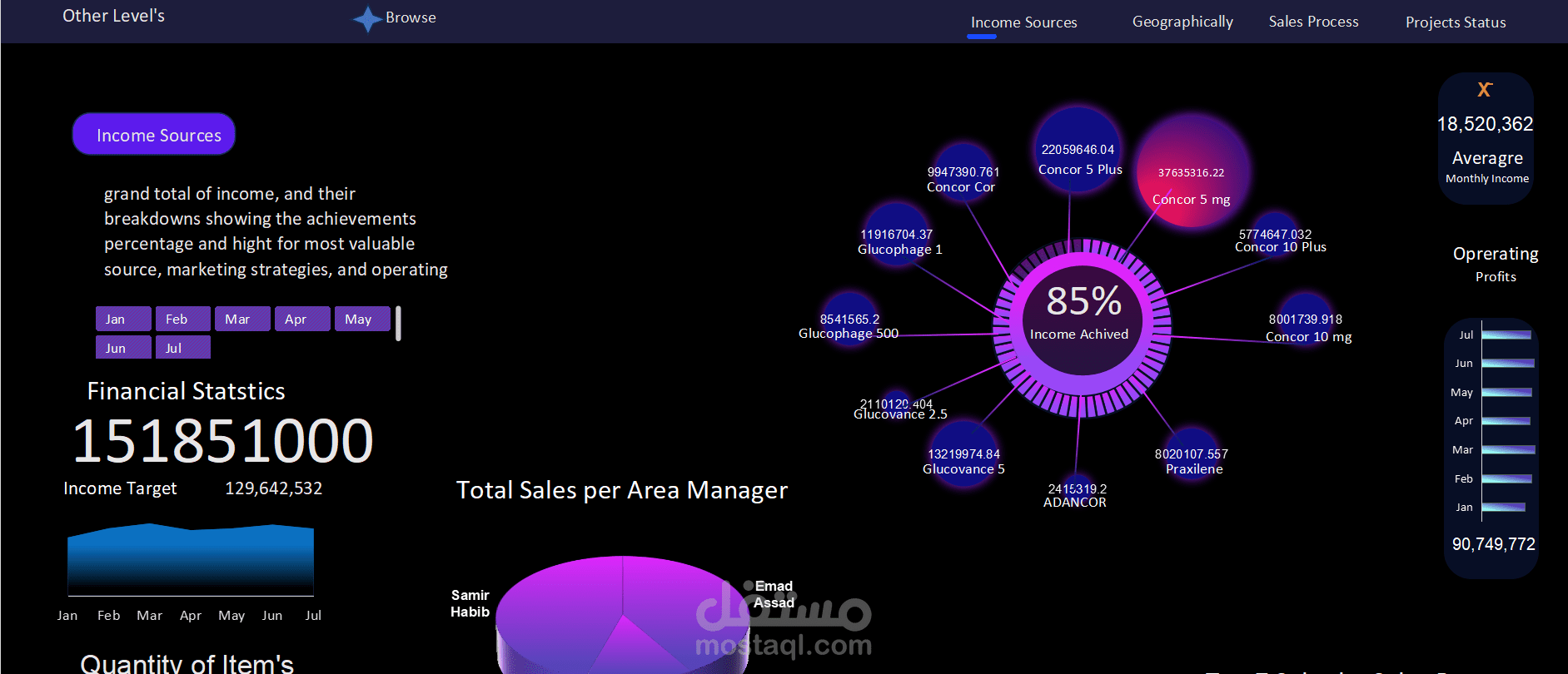This screenshot has width=1568, height=674.
Task: Click the 129,642,532 income target value
Action: [x=273, y=488]
